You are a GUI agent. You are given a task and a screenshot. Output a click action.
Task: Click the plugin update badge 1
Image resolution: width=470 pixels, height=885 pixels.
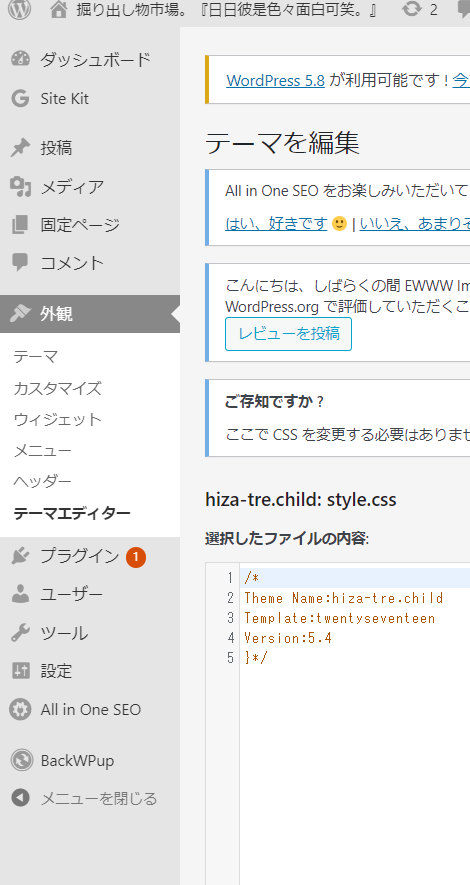coord(136,558)
